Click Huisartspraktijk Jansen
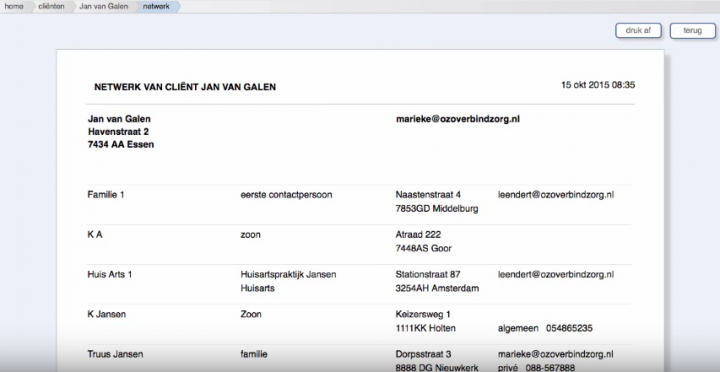The image size is (720, 372). pos(288,275)
